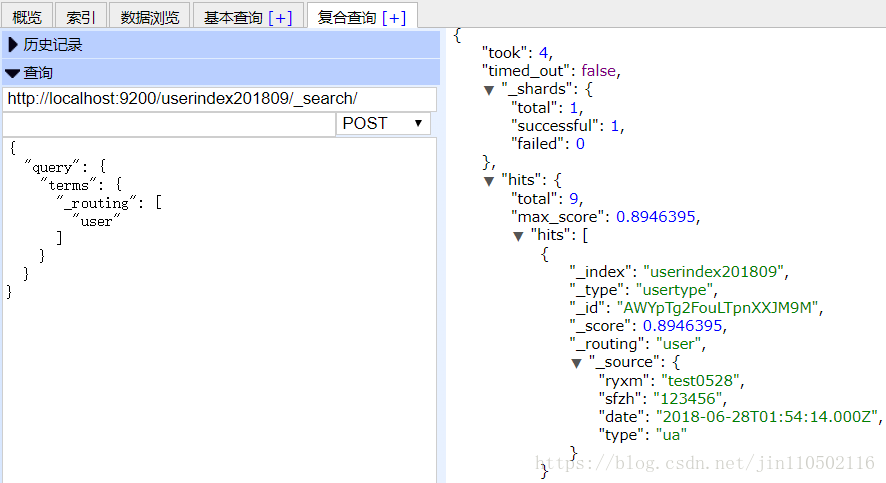
Task: Select the "_index" value userindex201809
Action: 714,272
